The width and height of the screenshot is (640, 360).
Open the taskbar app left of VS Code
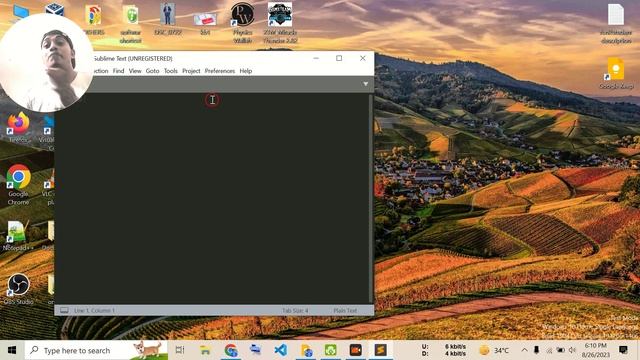[x=256, y=350]
